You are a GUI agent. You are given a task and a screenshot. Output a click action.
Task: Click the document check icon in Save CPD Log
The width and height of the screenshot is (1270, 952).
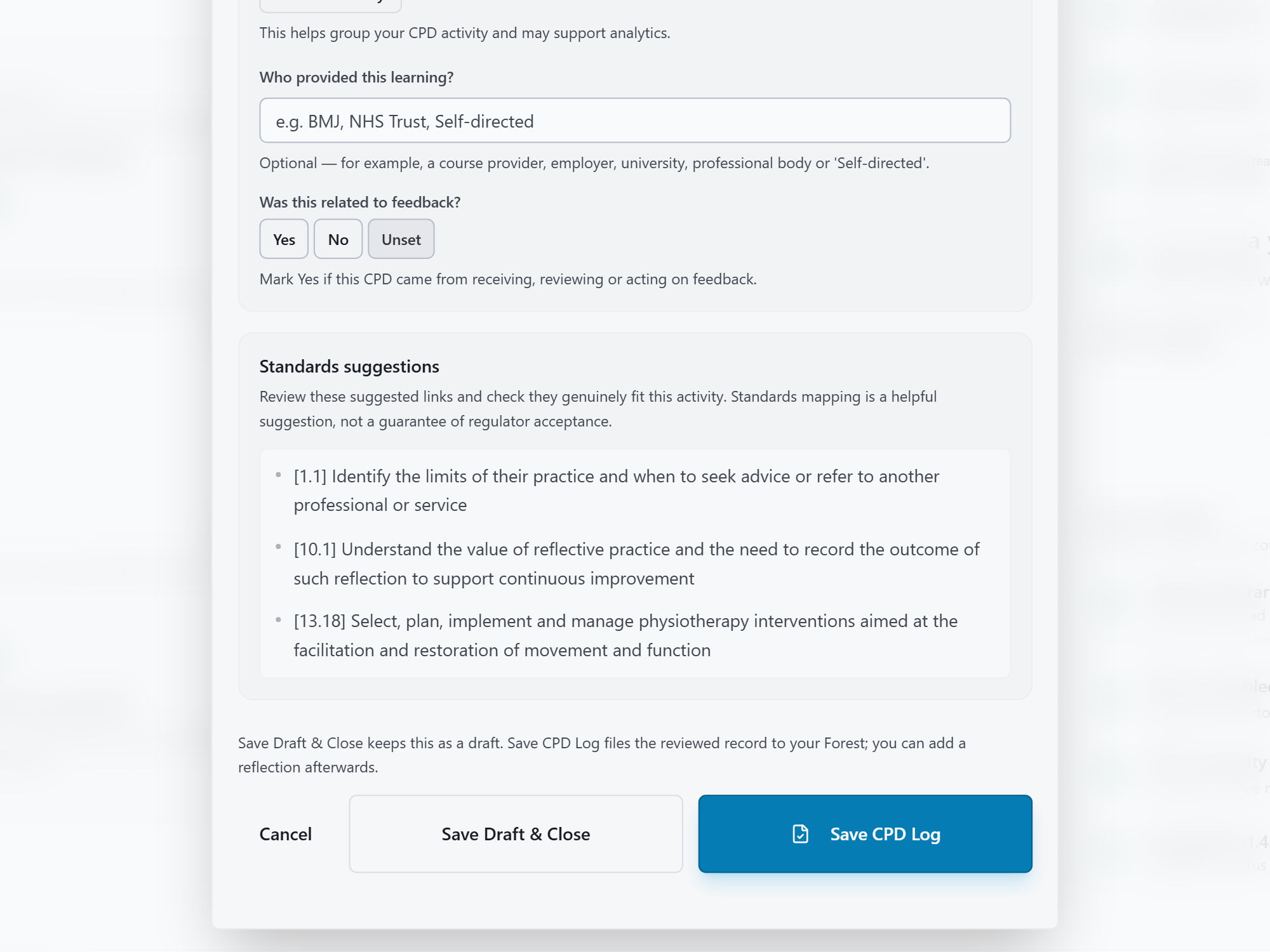click(x=801, y=834)
